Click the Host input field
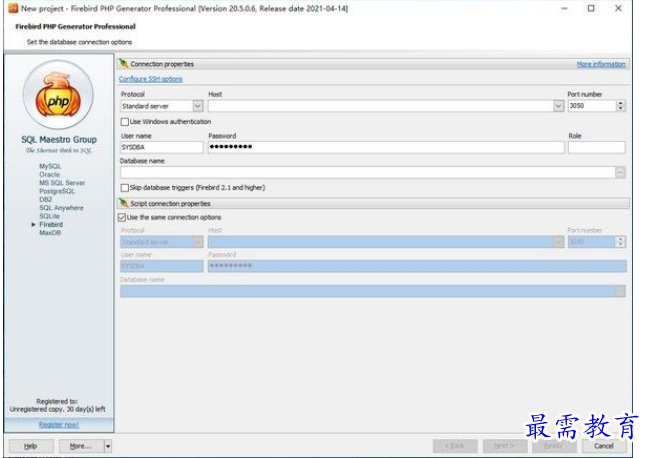This screenshot has width=647, height=458. (381, 106)
